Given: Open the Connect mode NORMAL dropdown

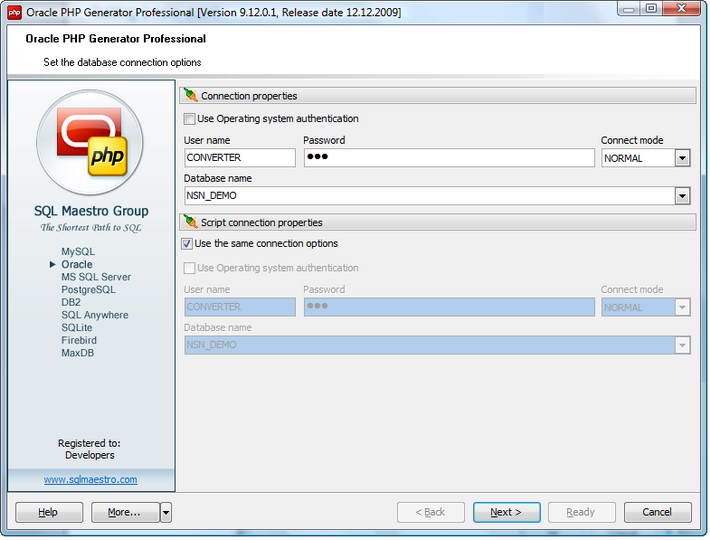Looking at the screenshot, I should pyautogui.click(x=682, y=158).
